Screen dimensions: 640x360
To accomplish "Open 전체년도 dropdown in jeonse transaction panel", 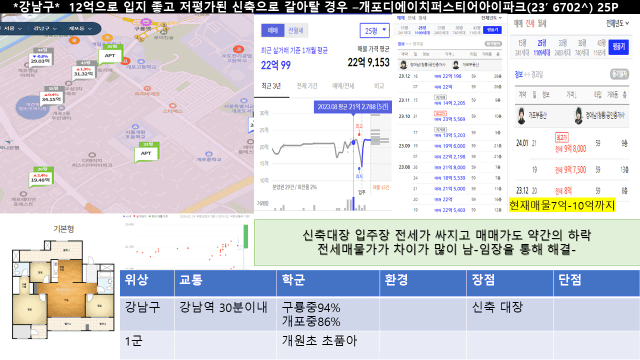I will pyautogui.click(x=618, y=24).
